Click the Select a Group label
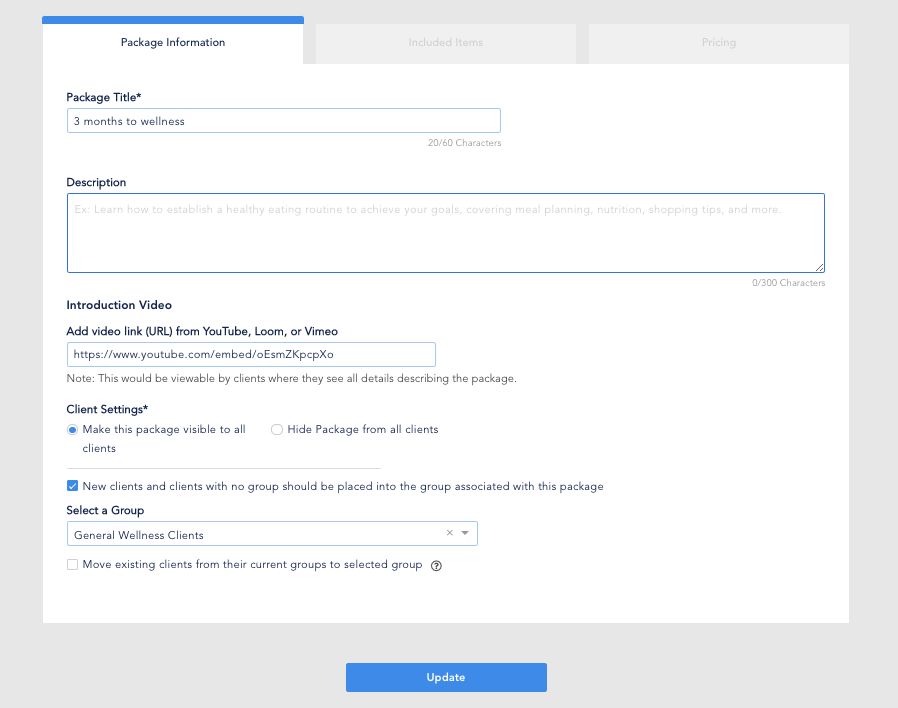898x708 pixels. coord(105,510)
